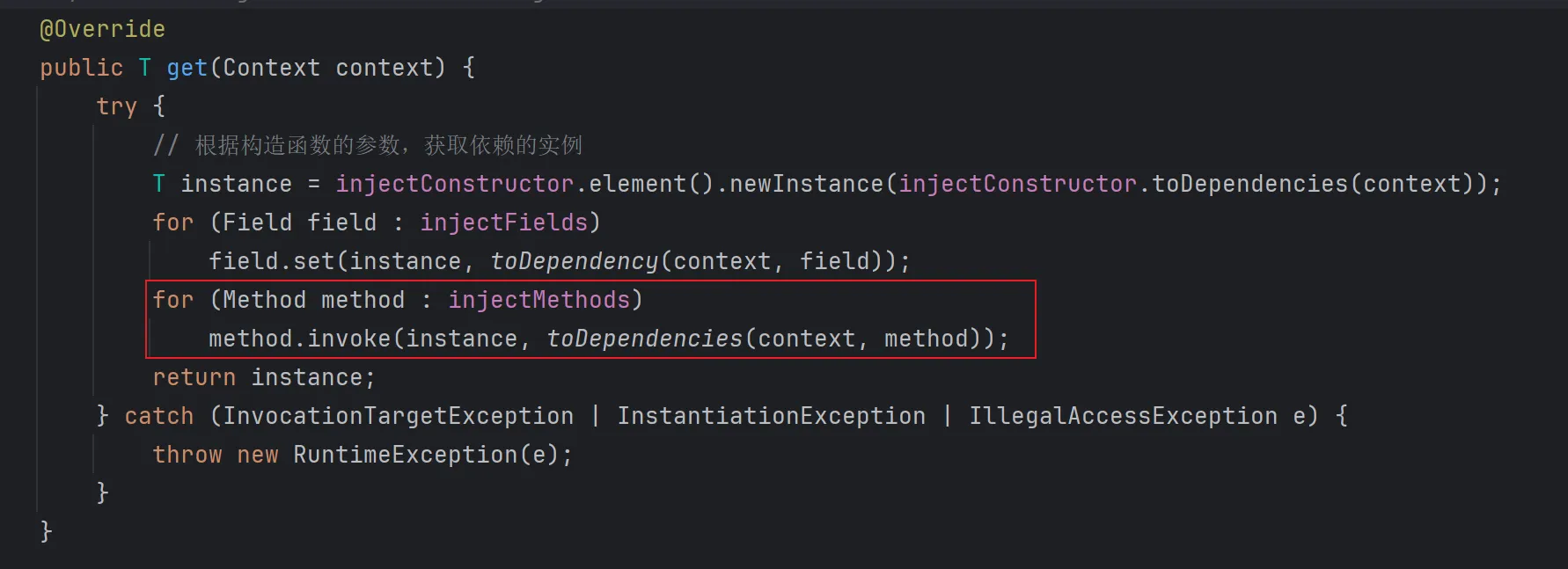Select the Context parameter type
Screen dimensions: 1568x569
pos(271,68)
